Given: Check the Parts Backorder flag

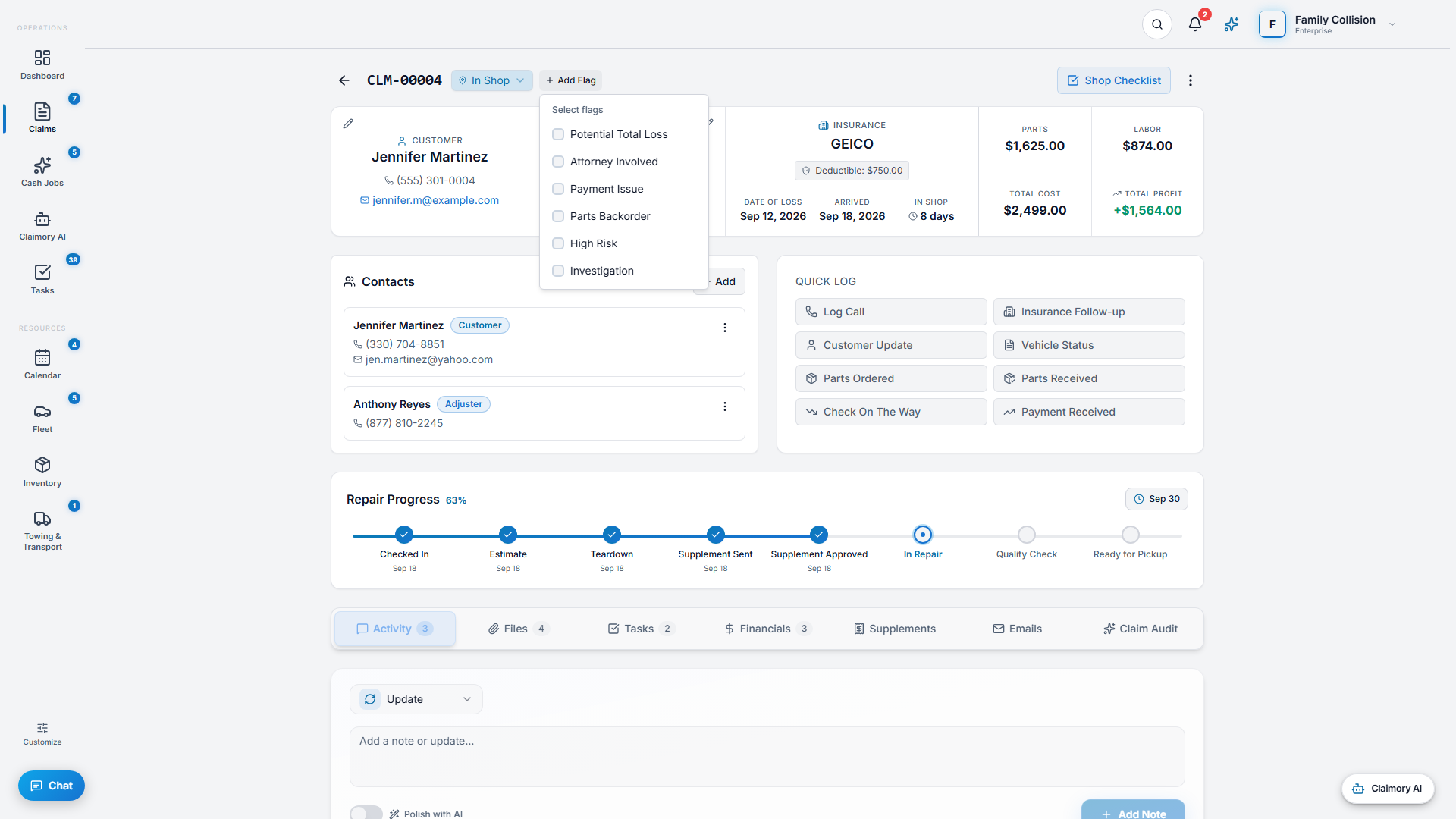Looking at the screenshot, I should pyautogui.click(x=558, y=216).
